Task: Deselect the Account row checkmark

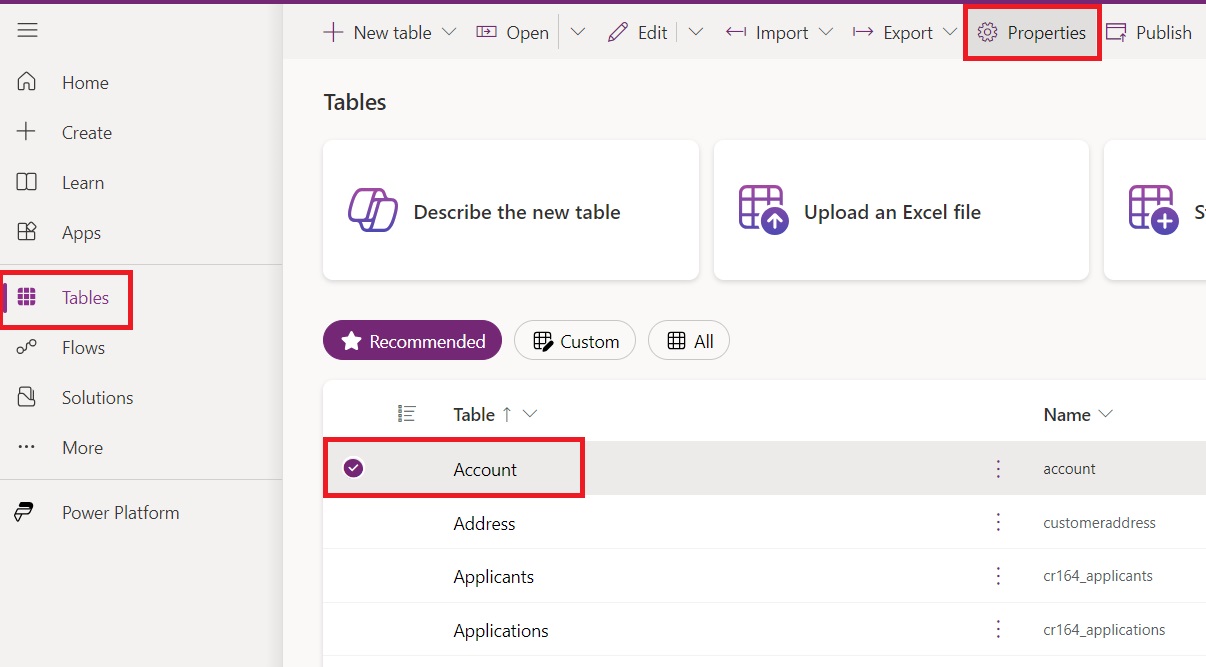Action: click(x=353, y=468)
